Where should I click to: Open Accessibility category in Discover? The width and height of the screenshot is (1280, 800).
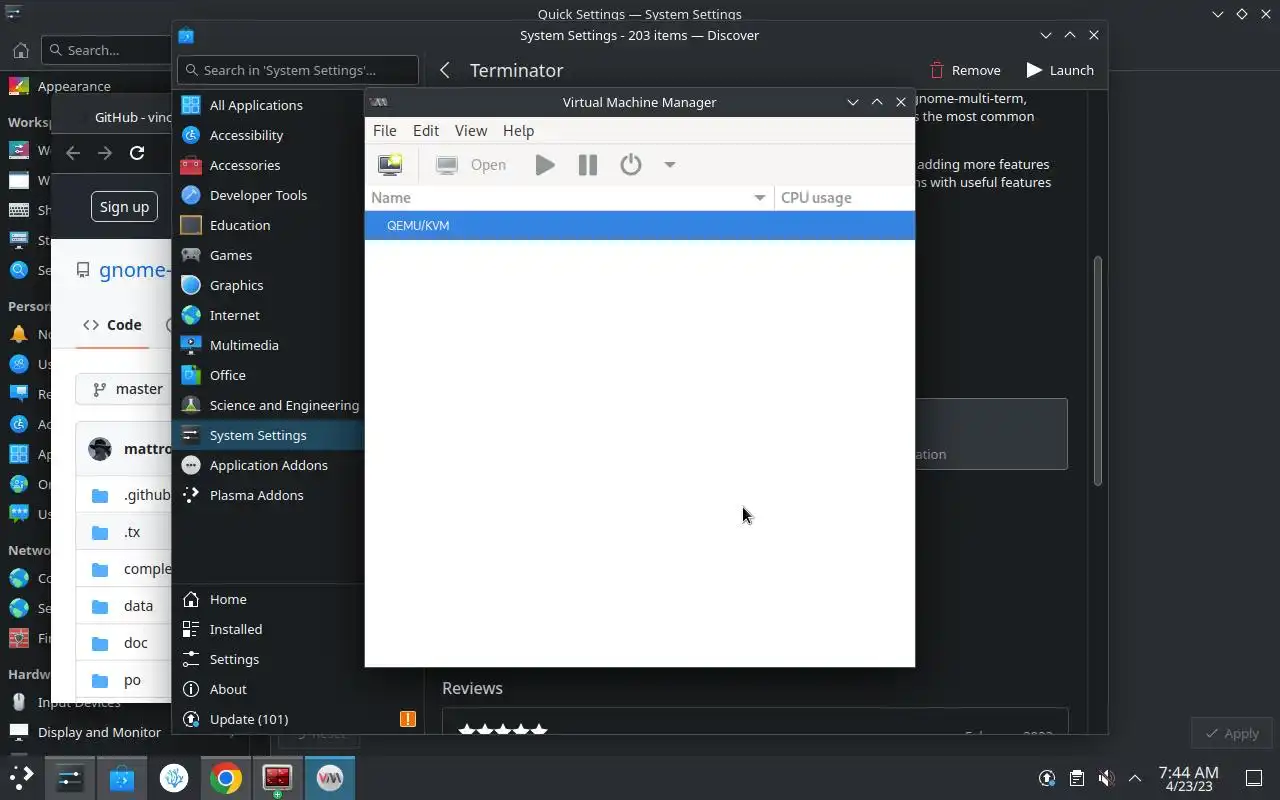[268, 135]
